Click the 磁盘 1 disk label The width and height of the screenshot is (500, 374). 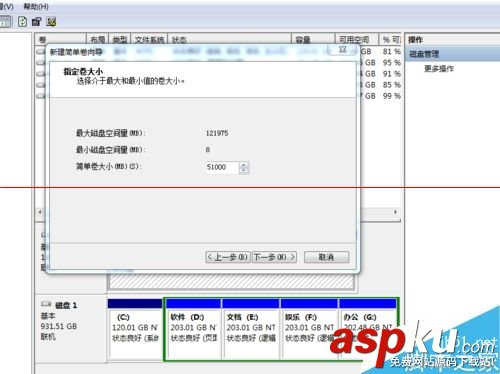[x=66, y=305]
